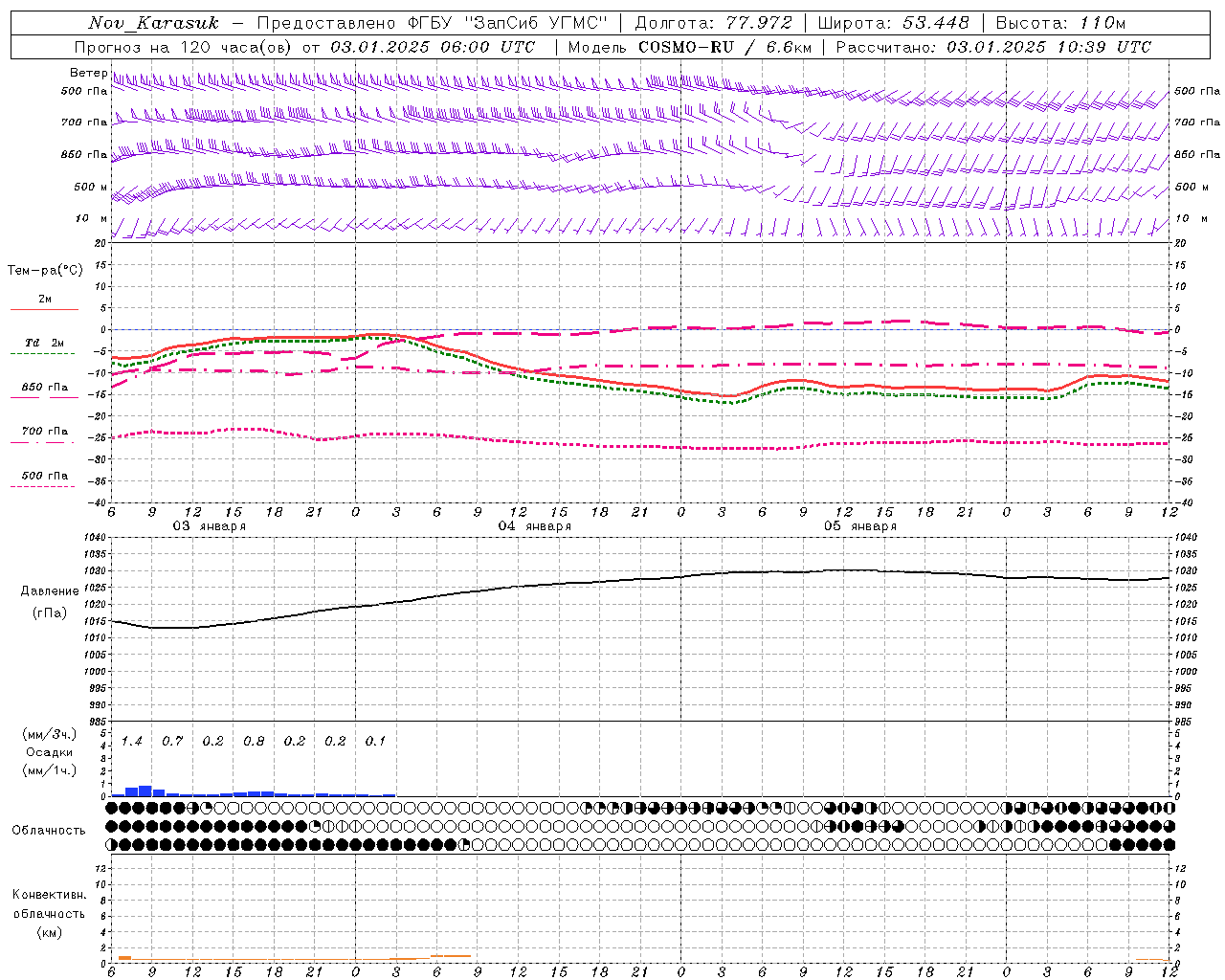The height and width of the screenshot is (980, 1225).
Task: Click the "04 января" date label
Action: pos(534,526)
